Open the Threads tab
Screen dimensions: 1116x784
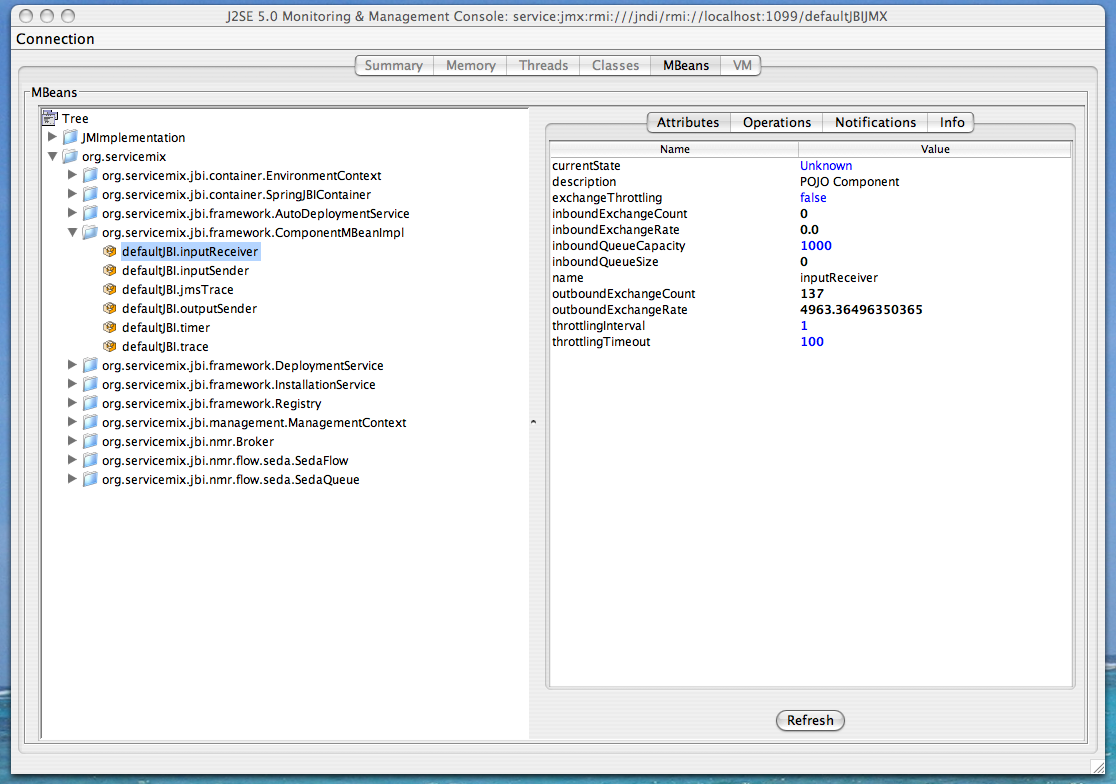pos(543,65)
